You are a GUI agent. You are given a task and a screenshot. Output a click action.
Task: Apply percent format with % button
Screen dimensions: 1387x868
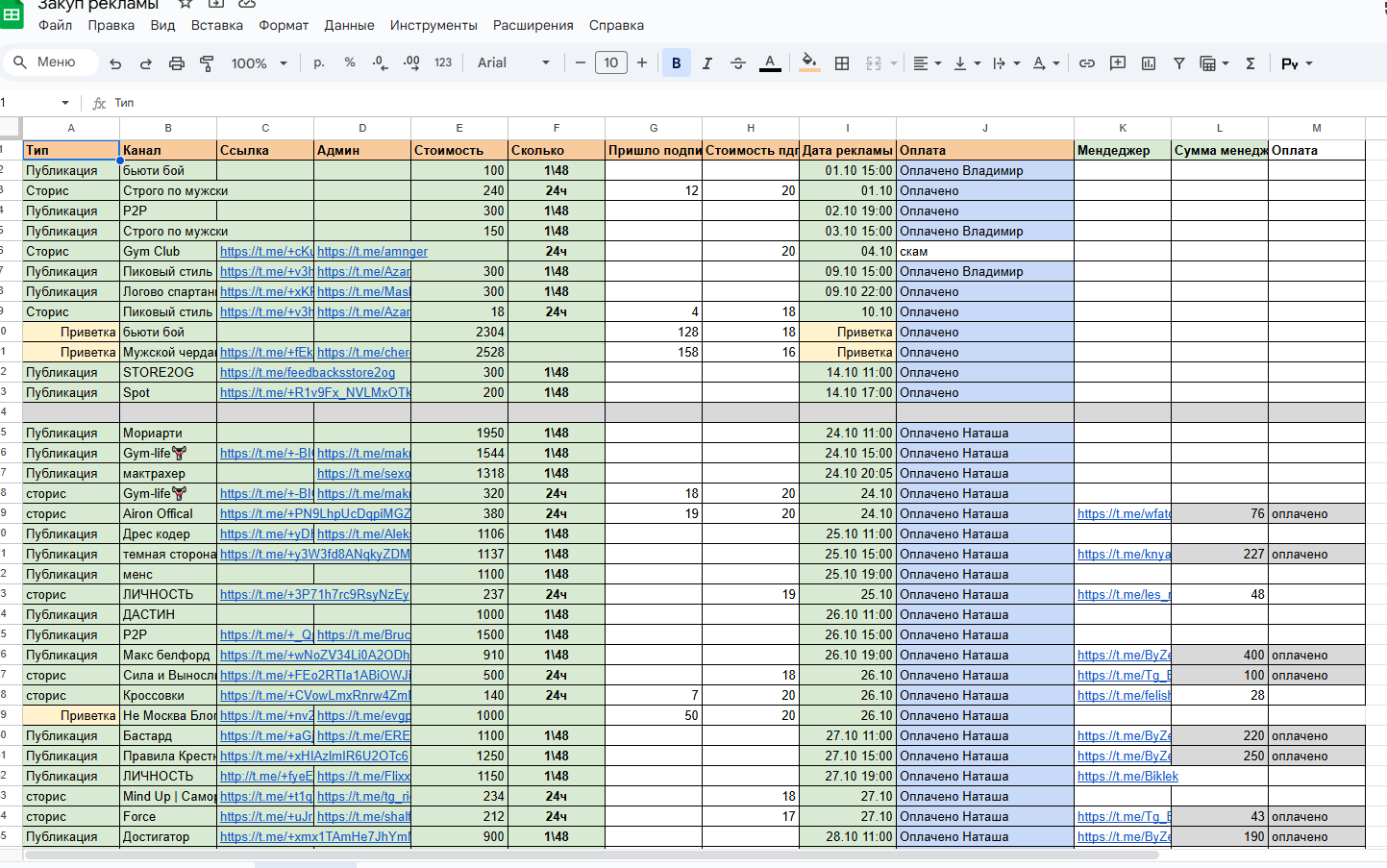[x=350, y=62]
